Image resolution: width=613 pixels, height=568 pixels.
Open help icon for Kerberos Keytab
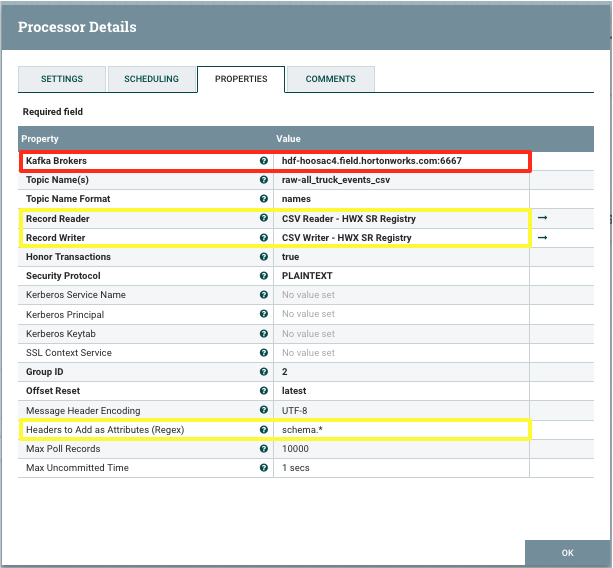(264, 333)
